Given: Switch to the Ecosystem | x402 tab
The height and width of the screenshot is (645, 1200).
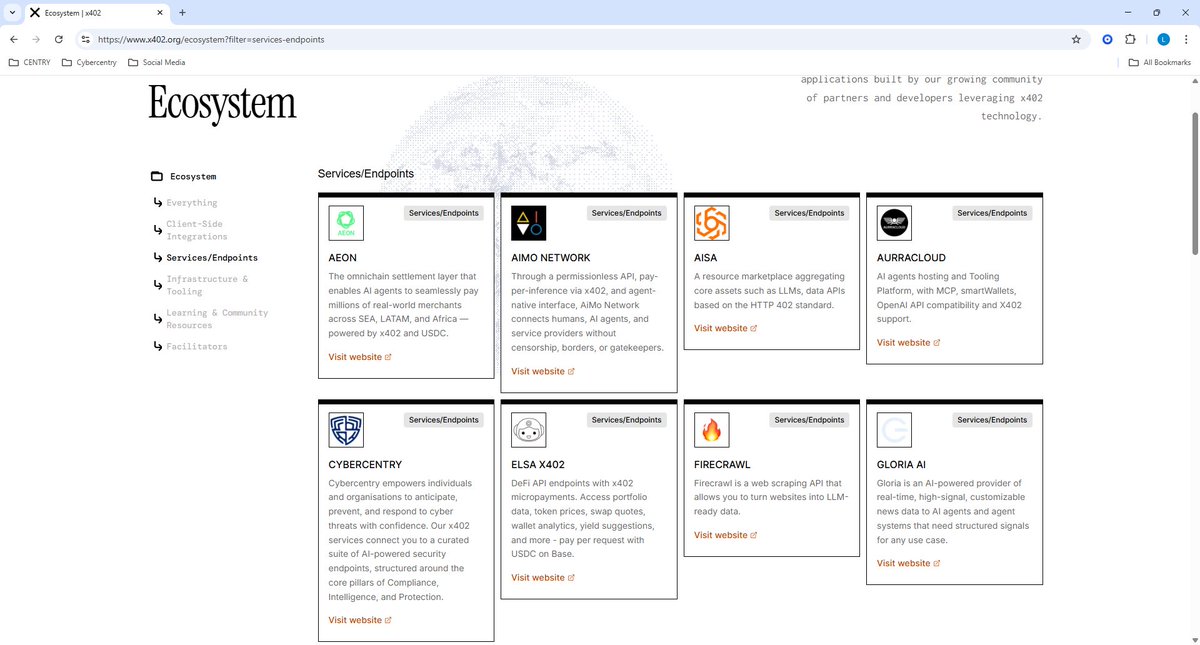Looking at the screenshot, I should point(95,13).
